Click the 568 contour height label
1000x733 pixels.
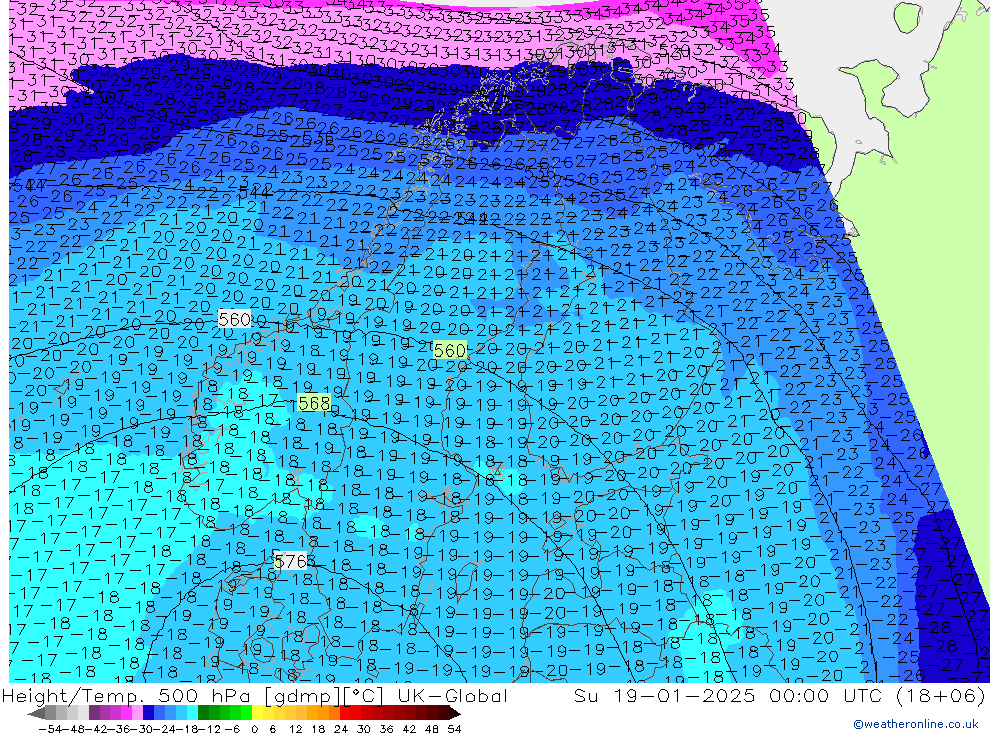pos(314,403)
